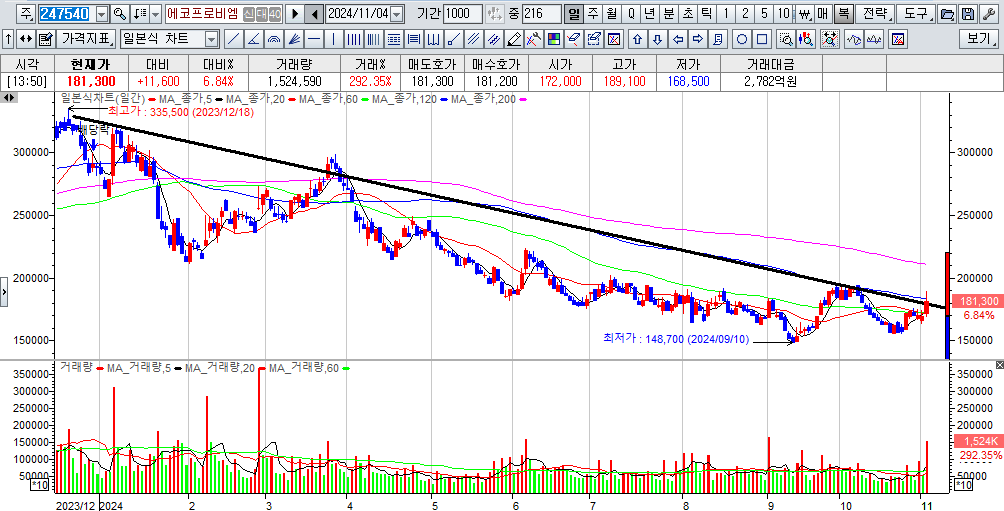Toggle the monthly 월 period button

coord(612,14)
